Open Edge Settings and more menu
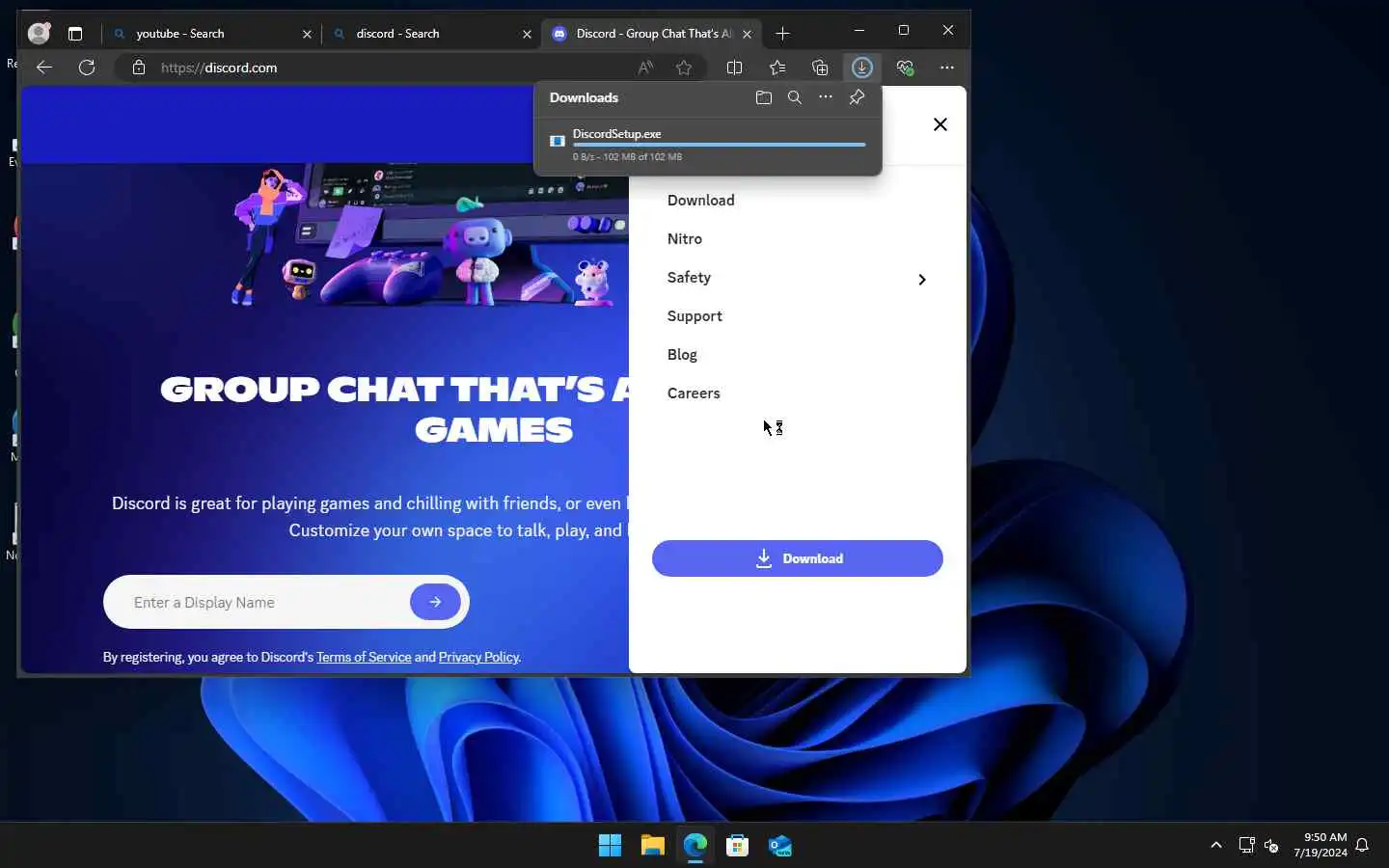The image size is (1389, 868). [x=947, y=68]
